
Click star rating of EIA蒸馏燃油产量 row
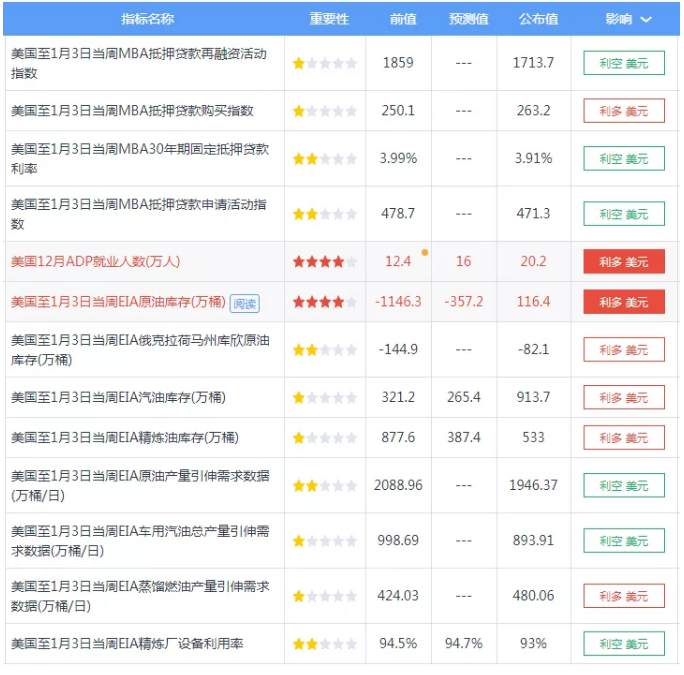[325, 596]
